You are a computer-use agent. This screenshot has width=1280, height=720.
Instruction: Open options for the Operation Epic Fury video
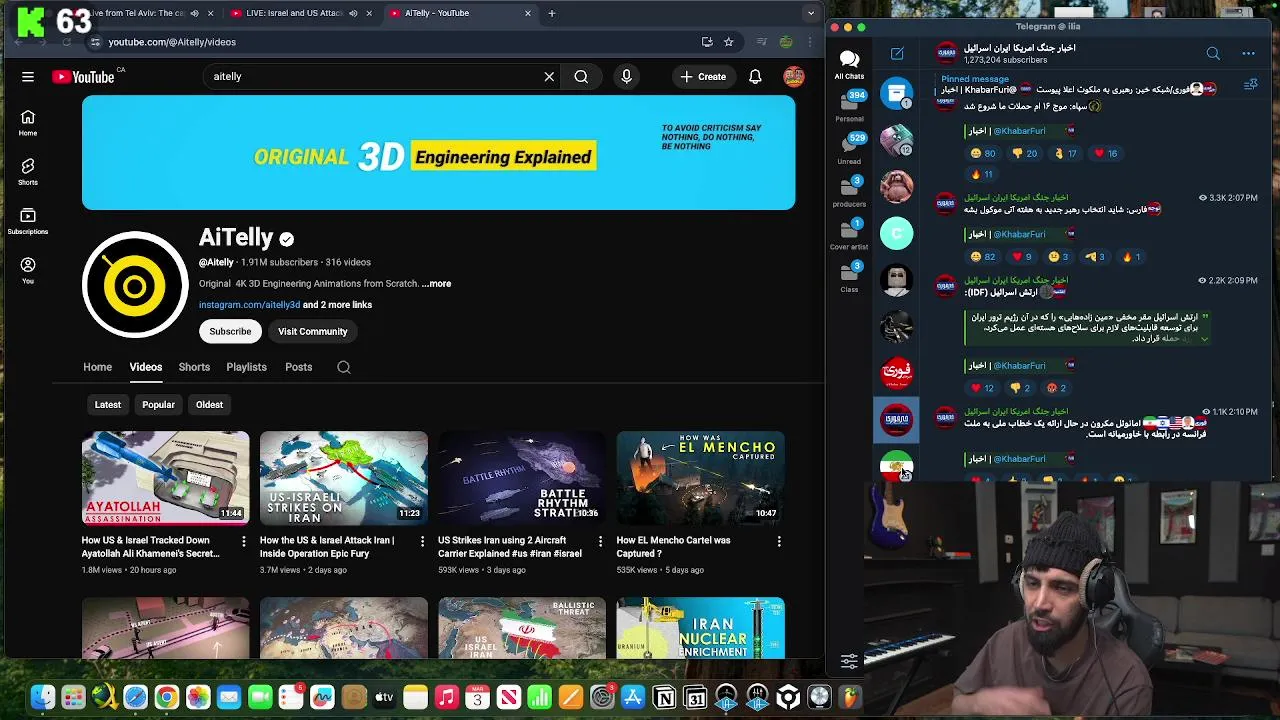(x=422, y=541)
